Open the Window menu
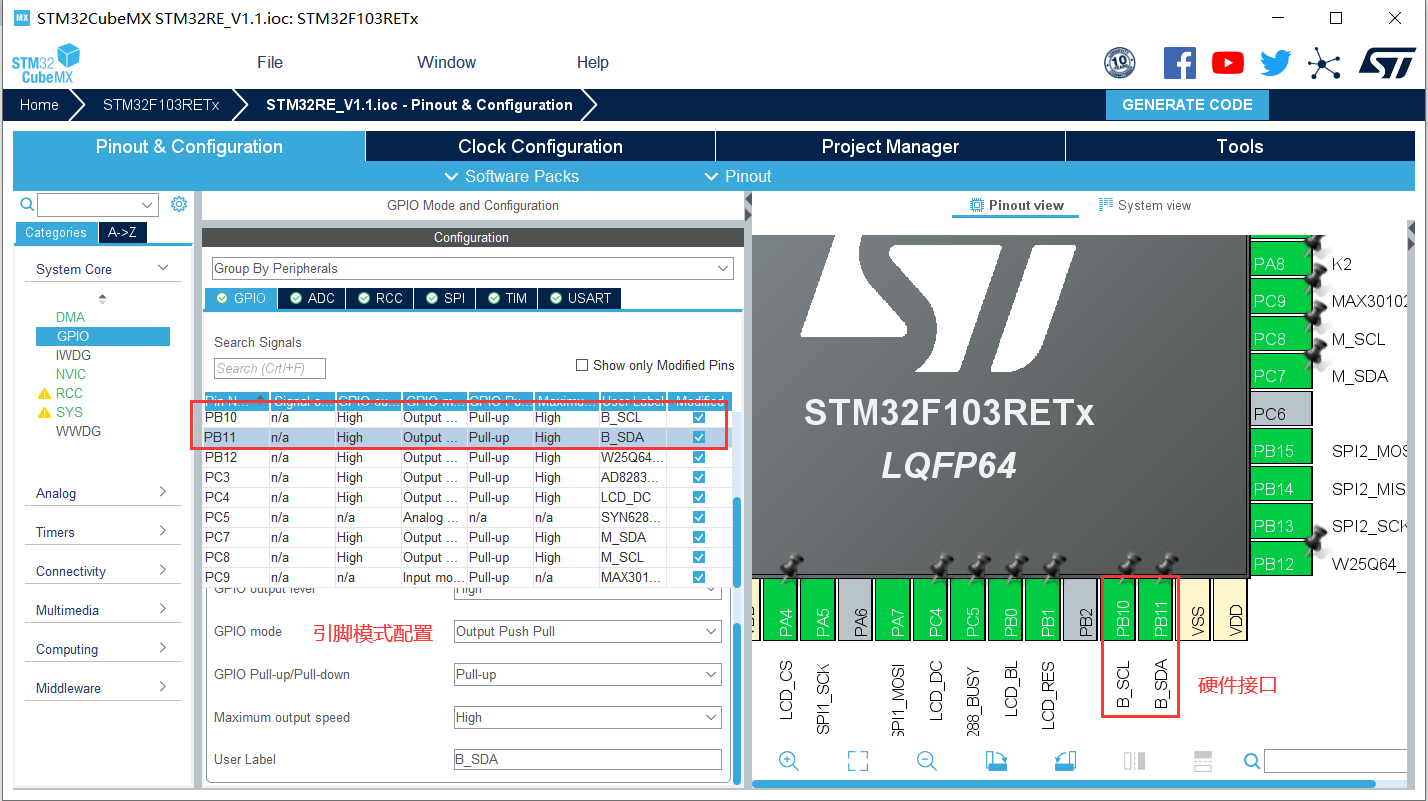Screen dimensions: 1428x801 [x=446, y=62]
